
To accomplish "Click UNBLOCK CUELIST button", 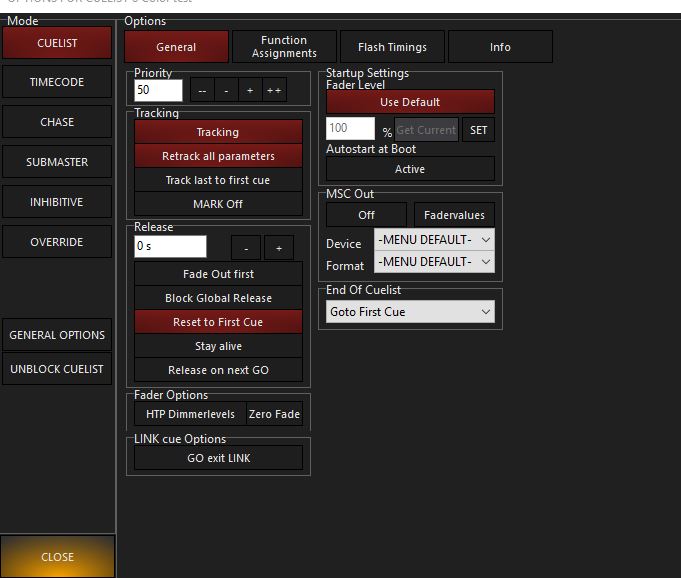I will pyautogui.click(x=57, y=369).
